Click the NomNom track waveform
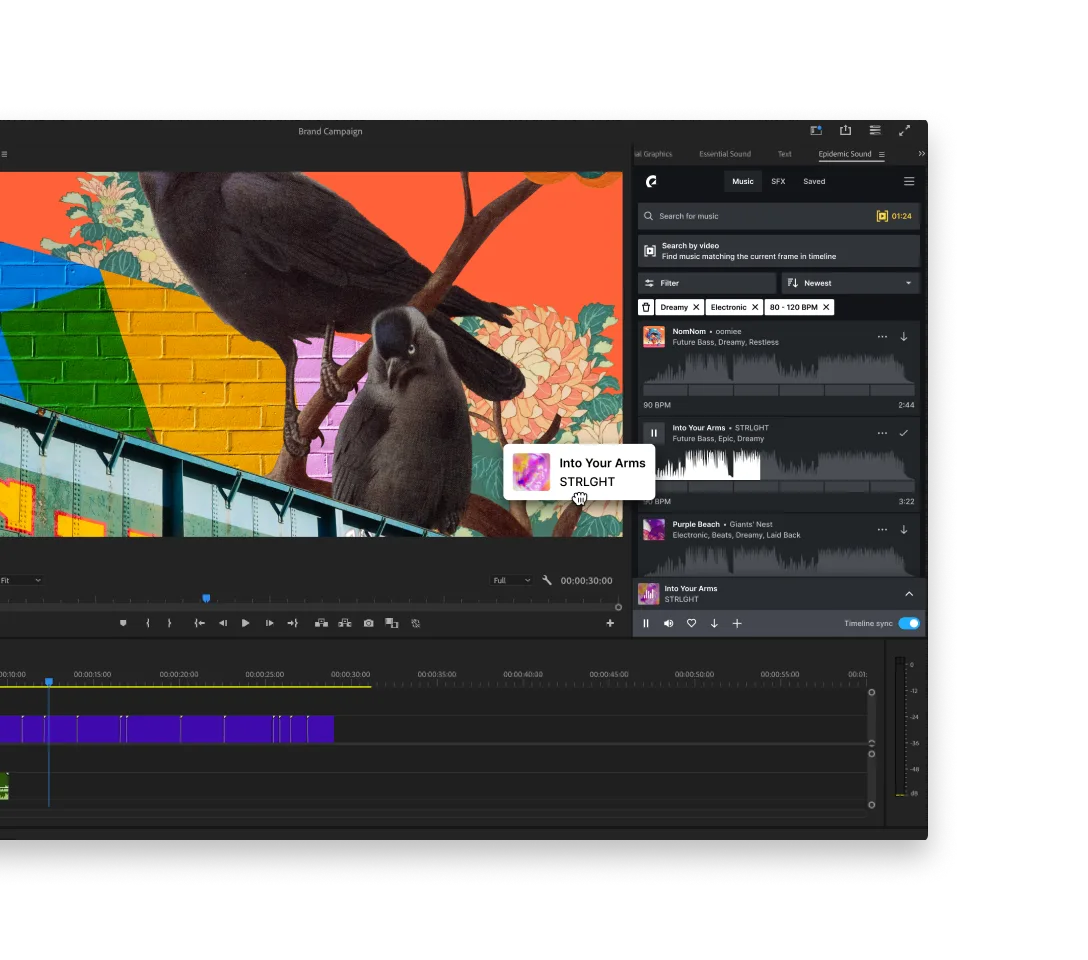Image resolution: width=1088 pixels, height=960 pixels. (779, 368)
